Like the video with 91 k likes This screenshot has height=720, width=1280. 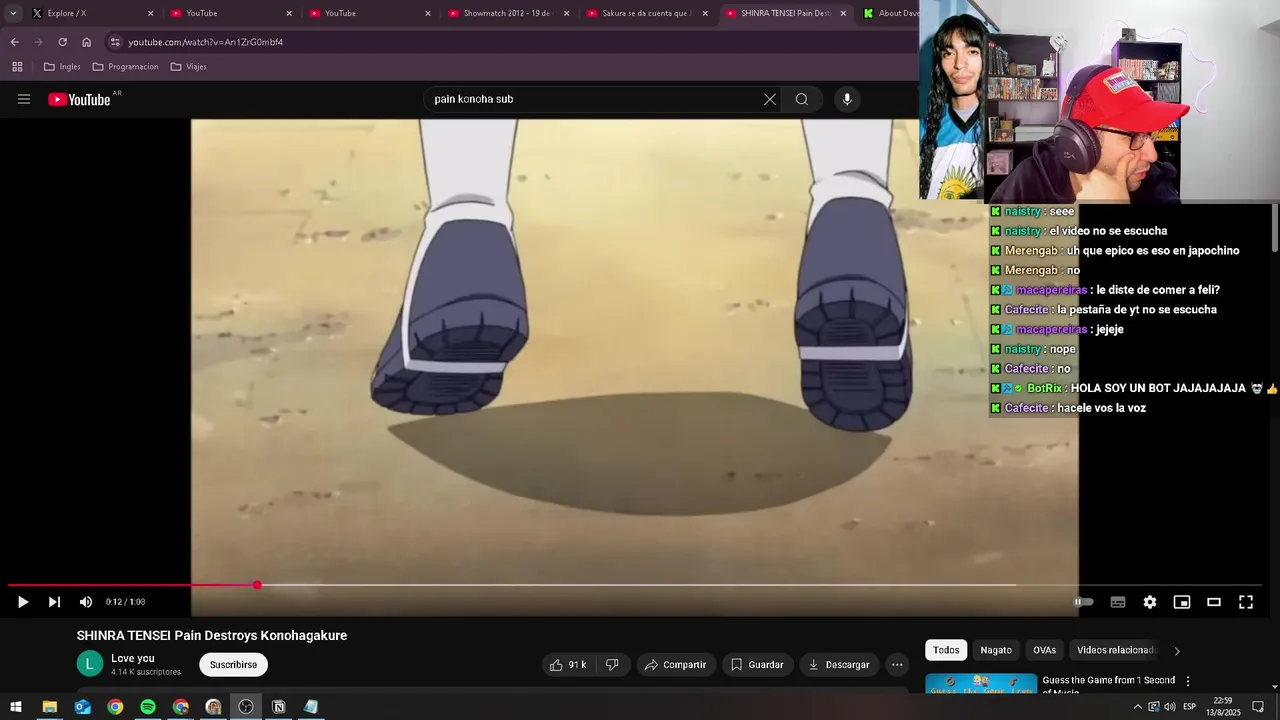pos(567,665)
